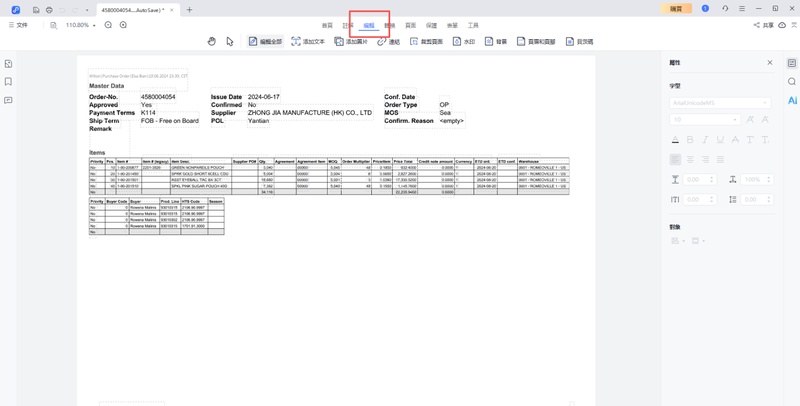Screen dimensions: 800x406
Task: Click the AI assistant icon
Action: click(x=792, y=100)
